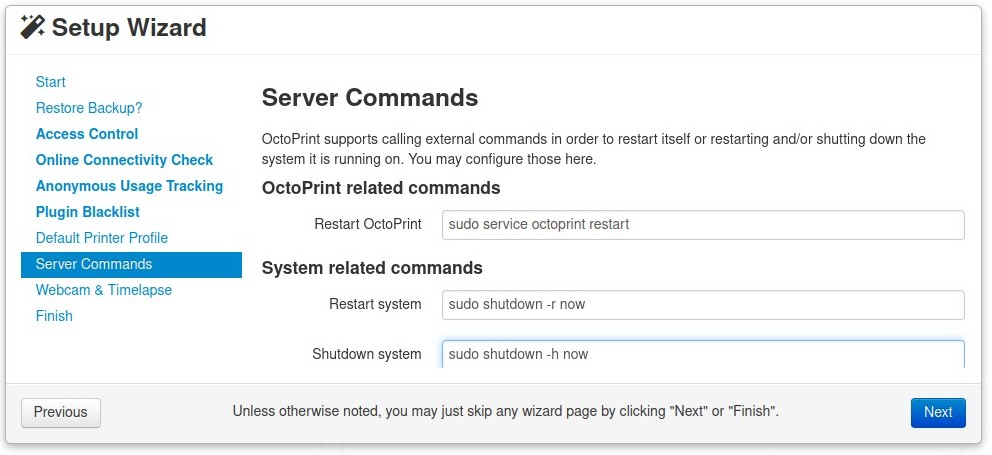Select the highlighted Server Commands step

(x=94, y=264)
